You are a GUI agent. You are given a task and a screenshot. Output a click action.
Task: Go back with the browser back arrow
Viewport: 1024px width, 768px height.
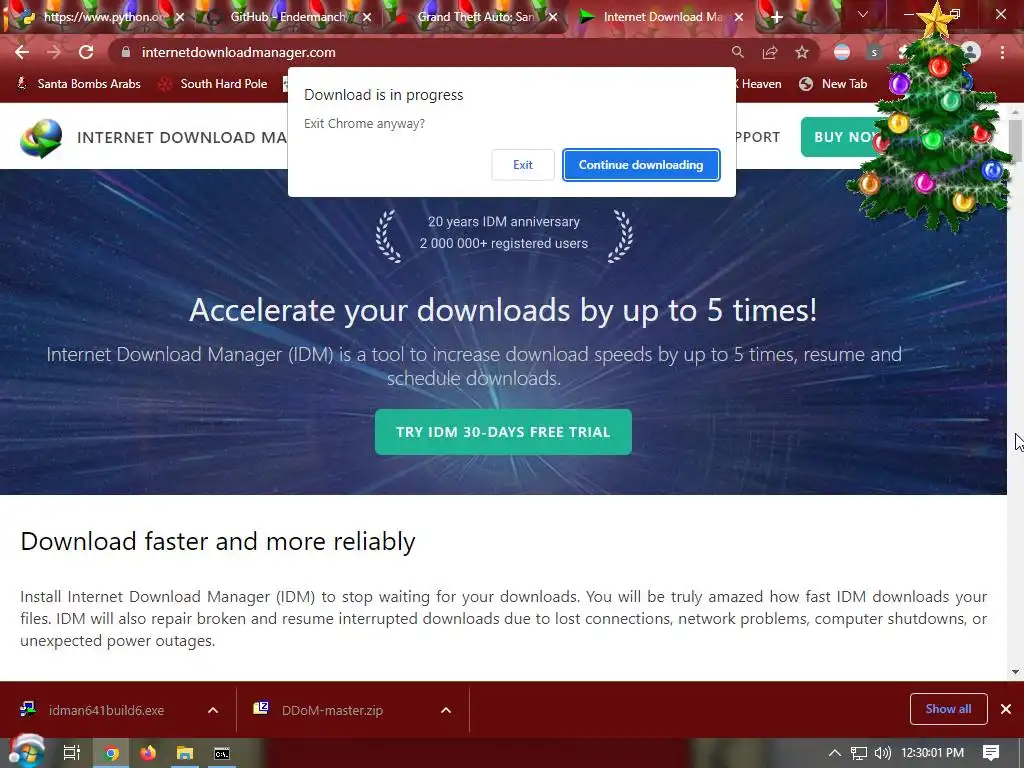click(x=22, y=52)
